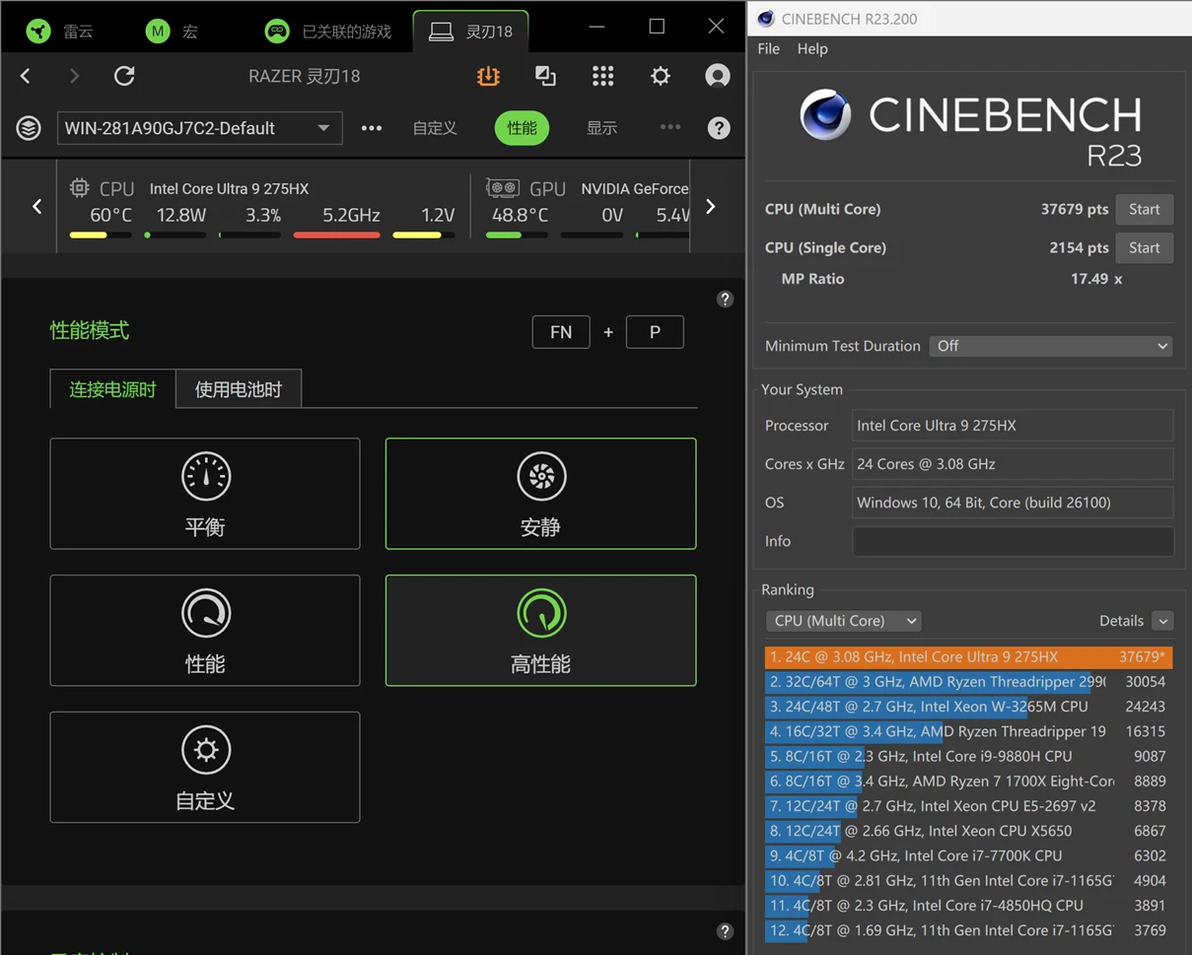This screenshot has width=1192, height=955.
Task: Open help question mark next to sub-tabs
Action: pyautogui.click(x=718, y=128)
